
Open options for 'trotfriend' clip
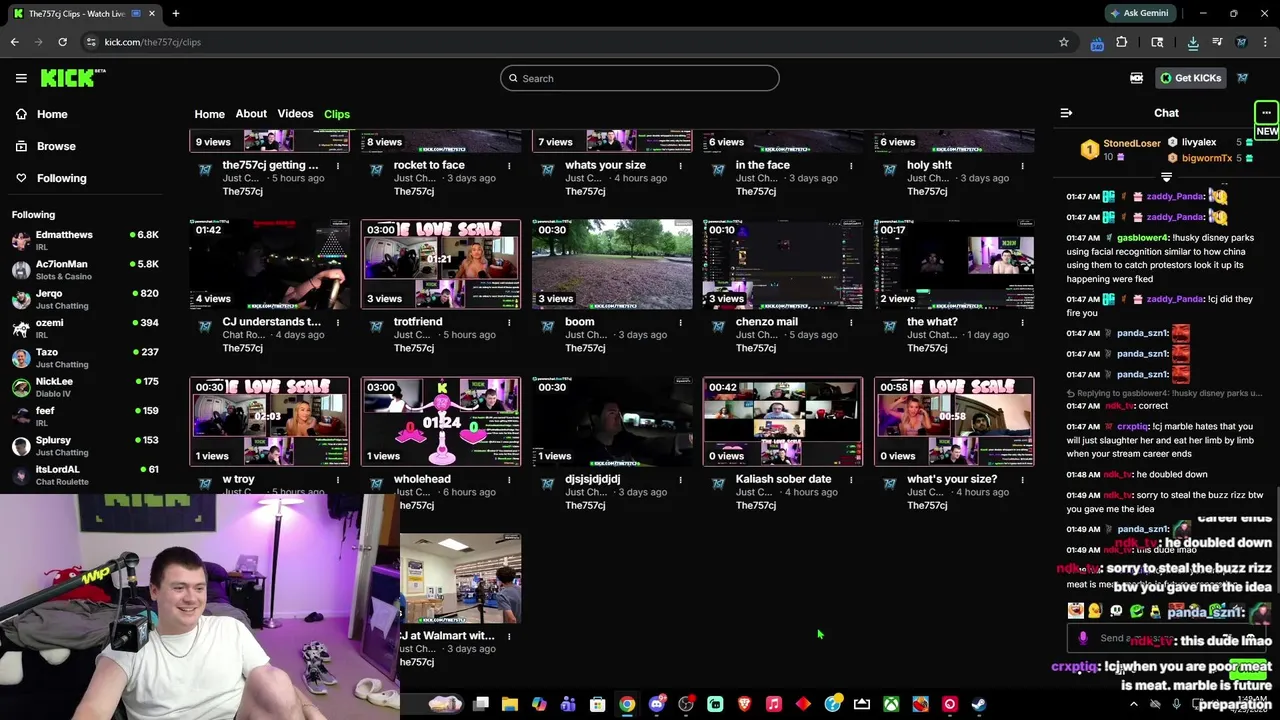tap(509, 323)
